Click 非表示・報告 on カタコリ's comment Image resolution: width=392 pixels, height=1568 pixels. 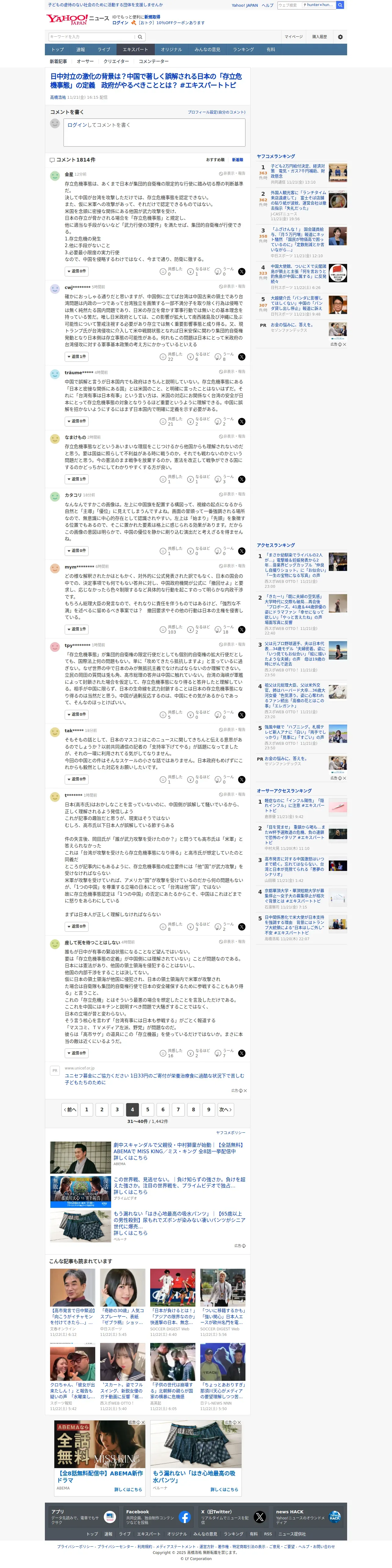[x=232, y=494]
